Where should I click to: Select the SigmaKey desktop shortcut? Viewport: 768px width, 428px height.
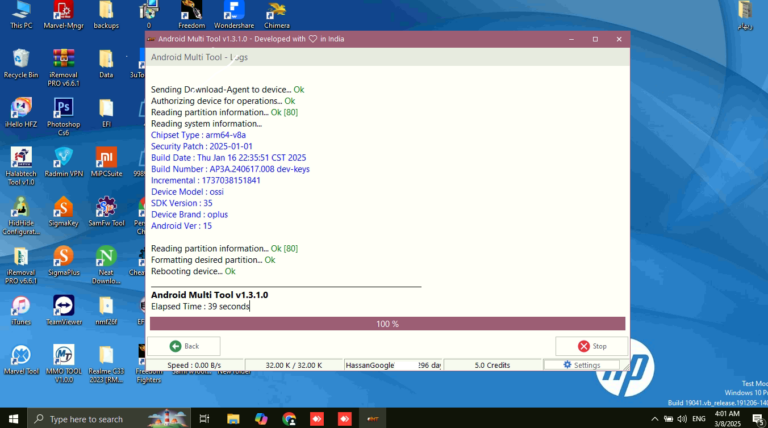[64, 212]
